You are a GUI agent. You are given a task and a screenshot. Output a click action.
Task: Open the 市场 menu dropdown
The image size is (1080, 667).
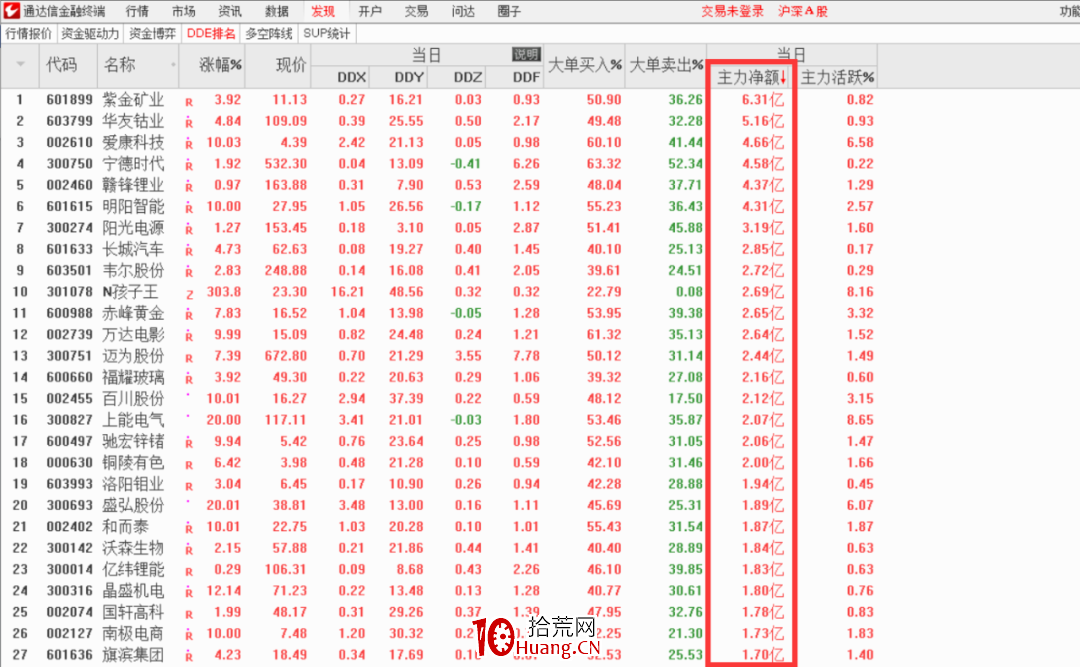[184, 11]
